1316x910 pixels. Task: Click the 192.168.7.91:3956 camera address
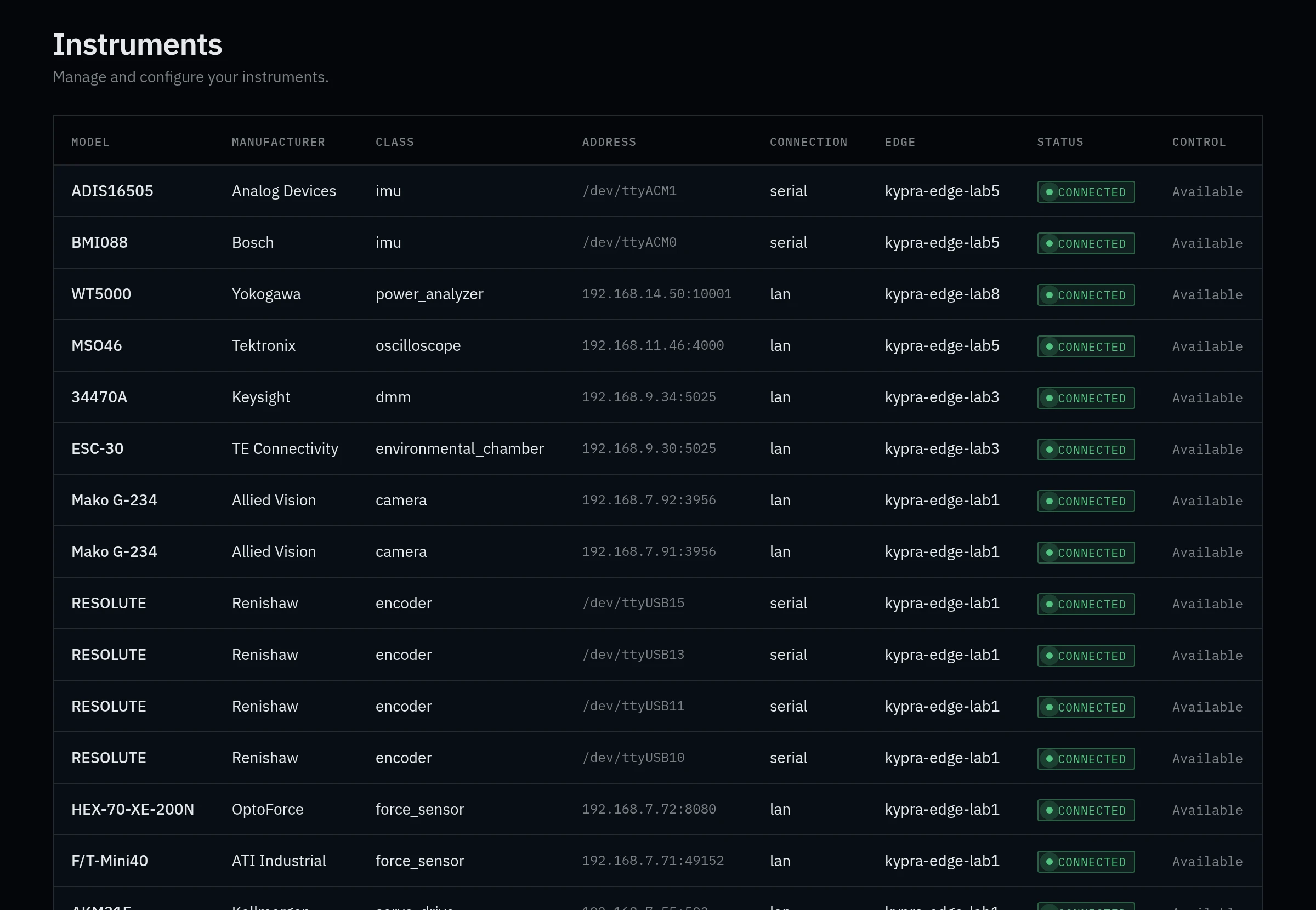648,552
